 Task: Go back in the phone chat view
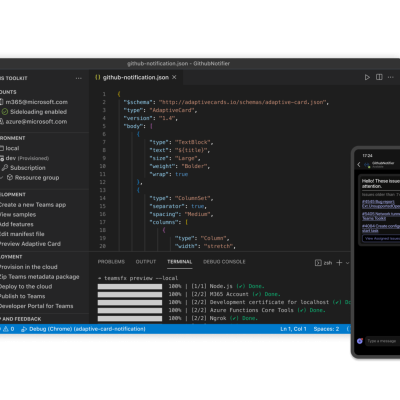click(359, 164)
